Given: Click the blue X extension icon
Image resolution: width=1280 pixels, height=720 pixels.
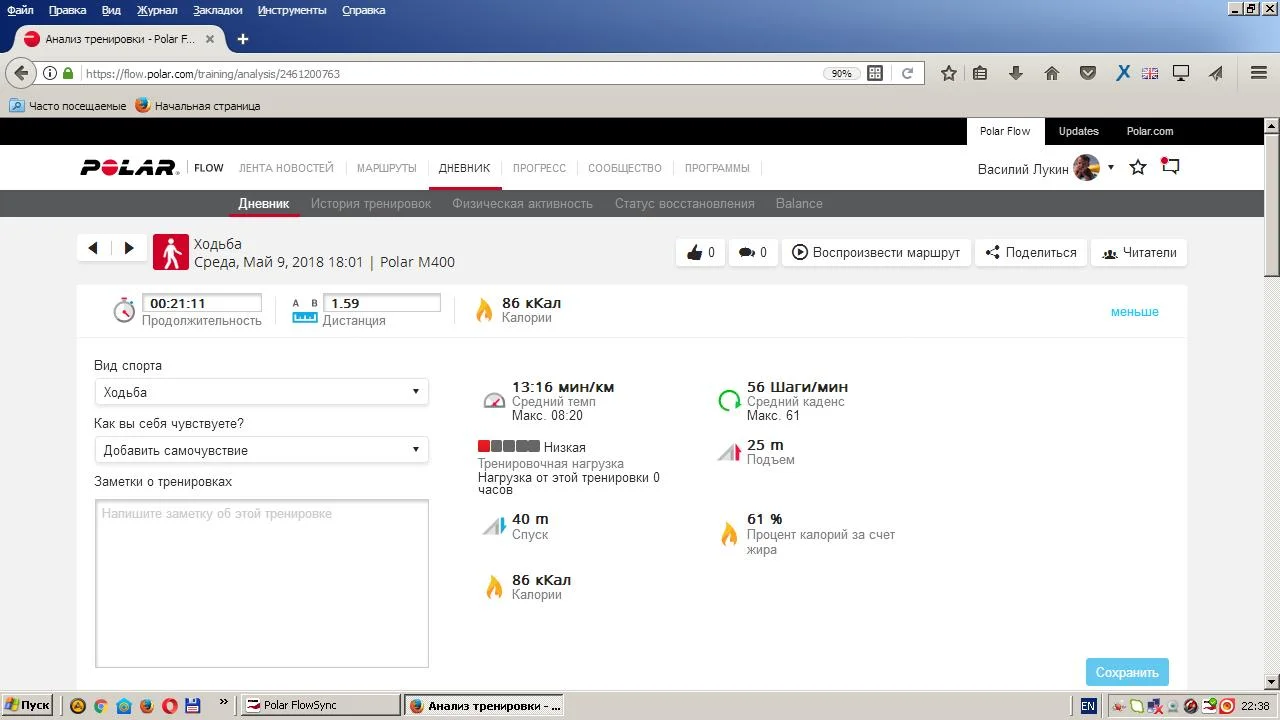Looking at the screenshot, I should (x=1123, y=73).
